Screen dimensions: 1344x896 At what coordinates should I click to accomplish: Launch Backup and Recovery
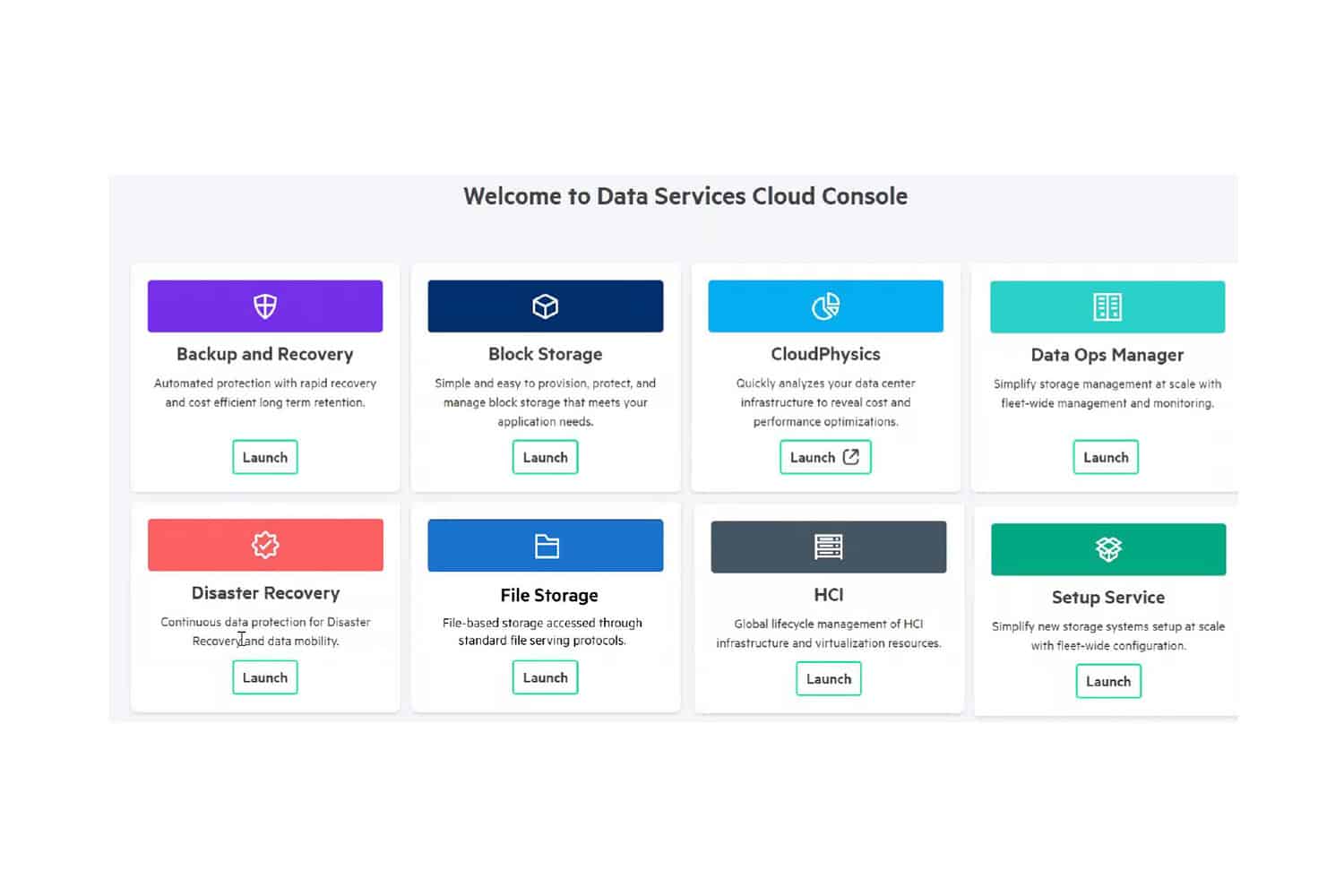(264, 457)
